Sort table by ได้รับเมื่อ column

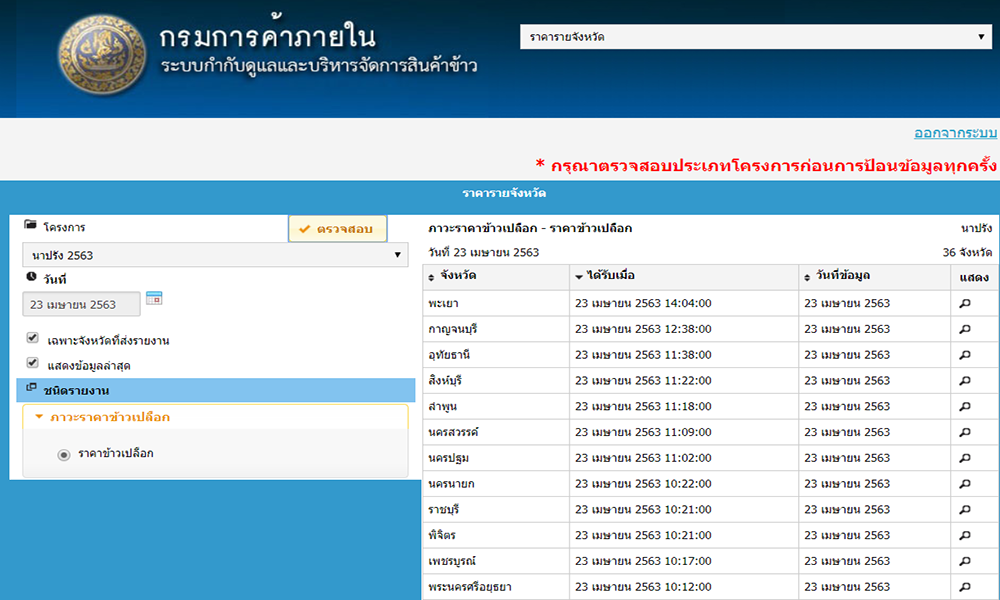point(684,276)
